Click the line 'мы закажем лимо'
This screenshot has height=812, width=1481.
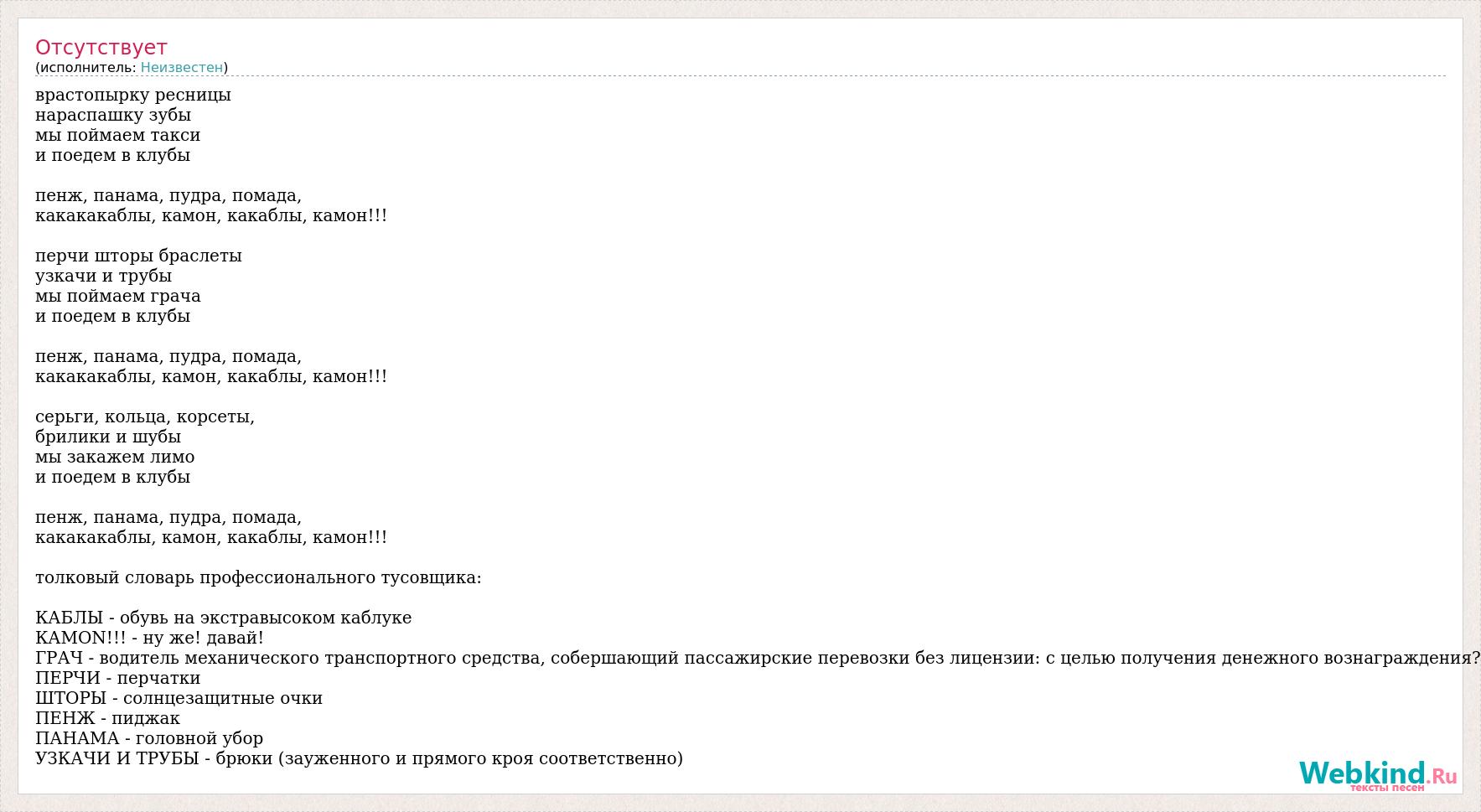pos(115,457)
